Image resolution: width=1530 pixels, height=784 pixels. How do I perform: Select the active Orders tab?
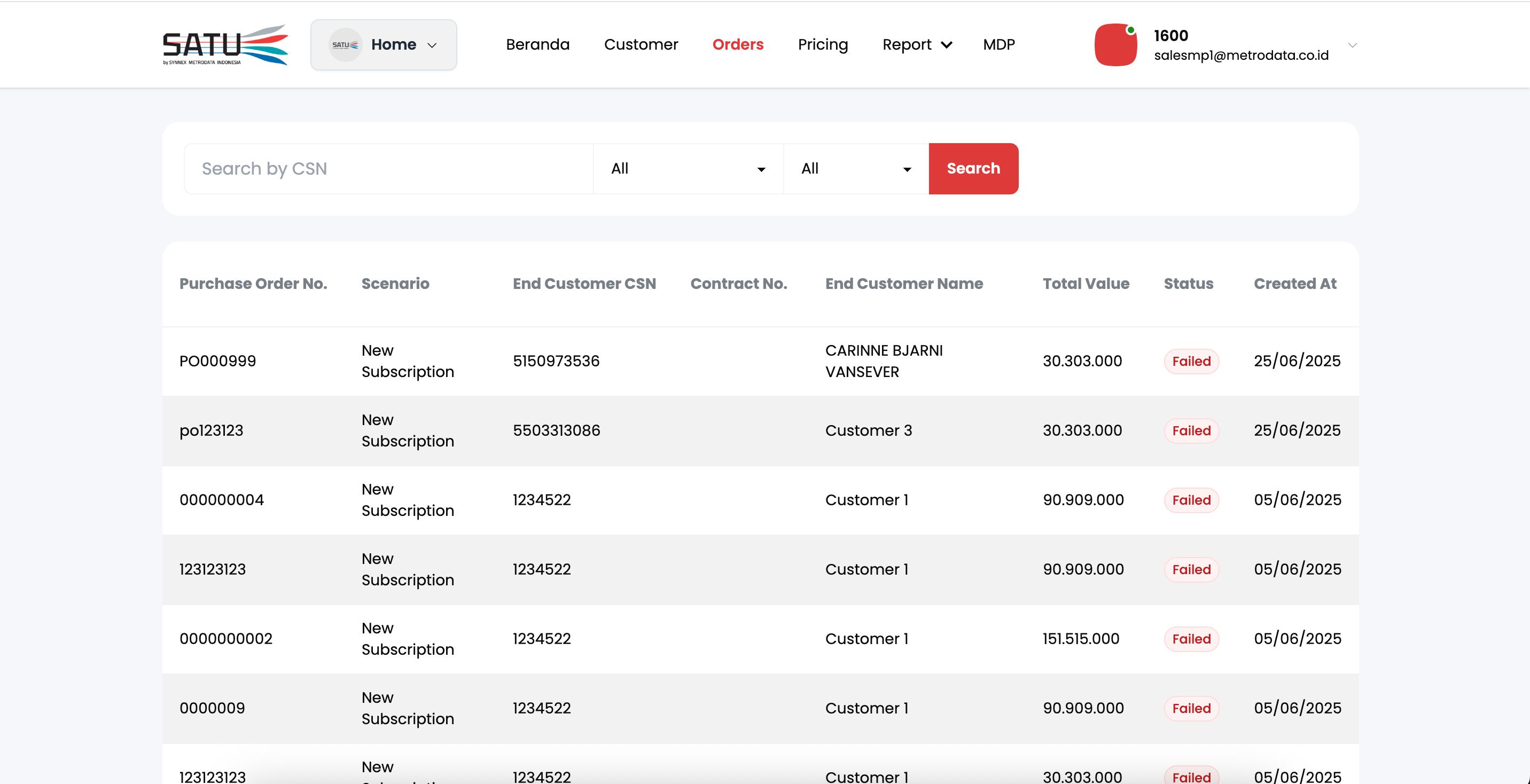tap(737, 44)
